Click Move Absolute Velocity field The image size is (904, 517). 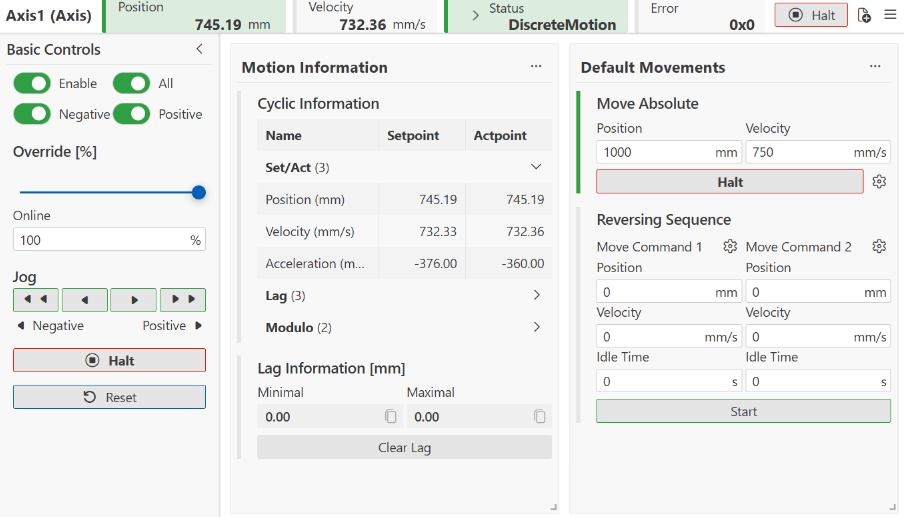pos(818,152)
